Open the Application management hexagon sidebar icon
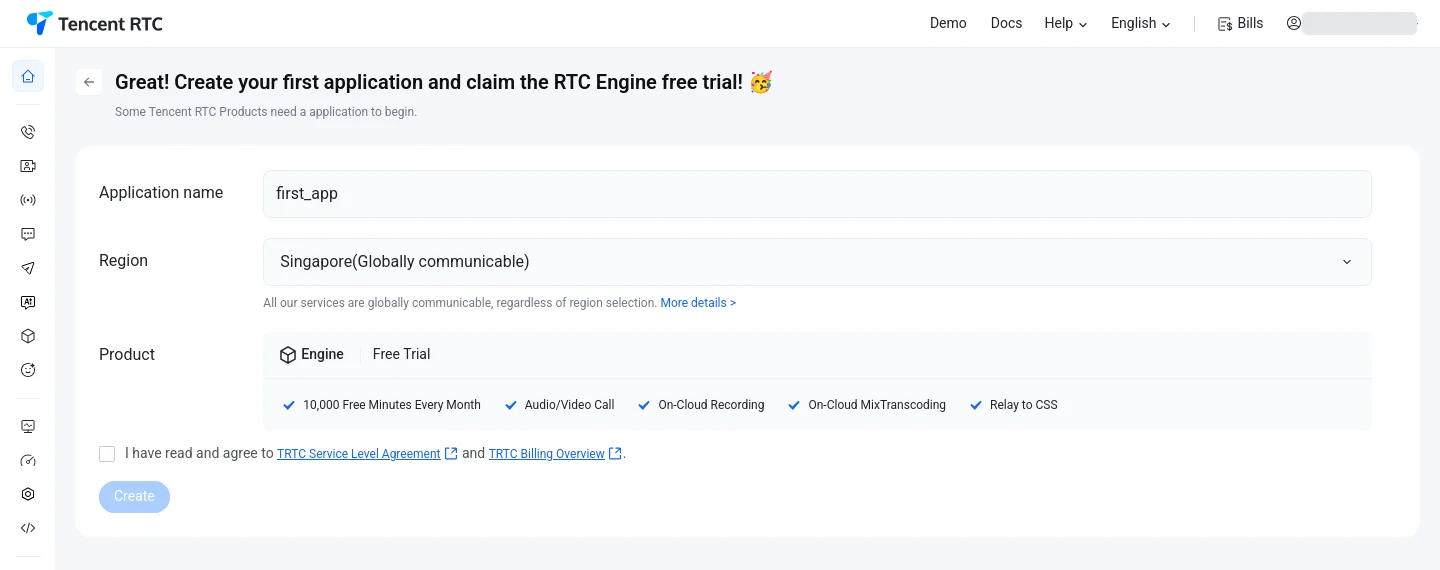Viewport: 1440px width, 570px height. pos(28,494)
